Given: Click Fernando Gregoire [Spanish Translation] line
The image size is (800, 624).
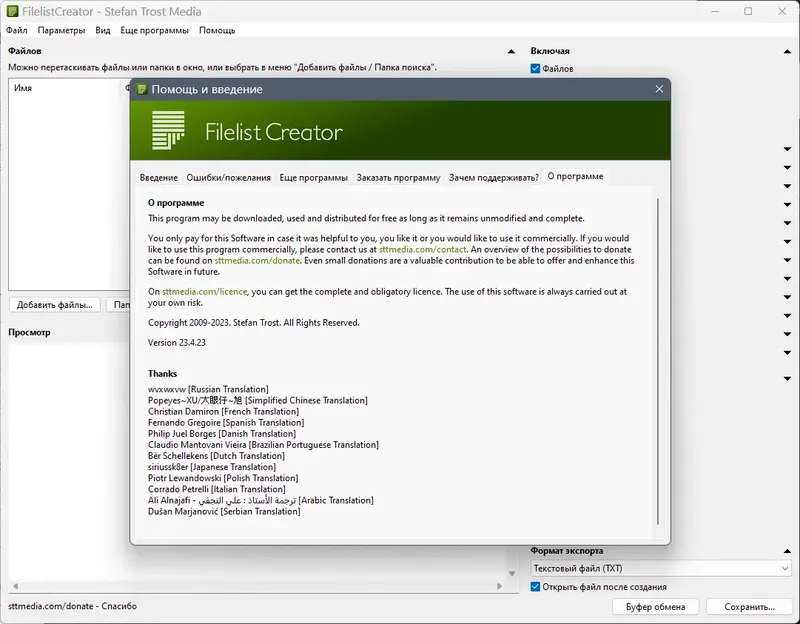Looking at the screenshot, I should (226, 423).
